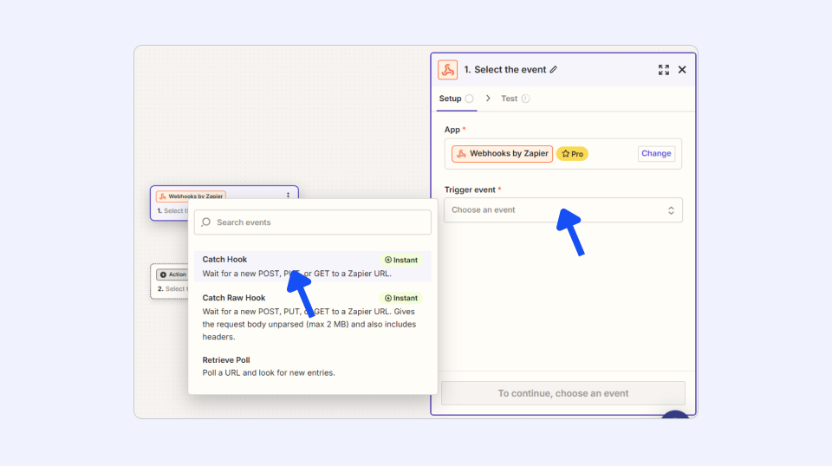Click the Test status icon
Viewport: 834px width, 466px height.
click(x=526, y=98)
